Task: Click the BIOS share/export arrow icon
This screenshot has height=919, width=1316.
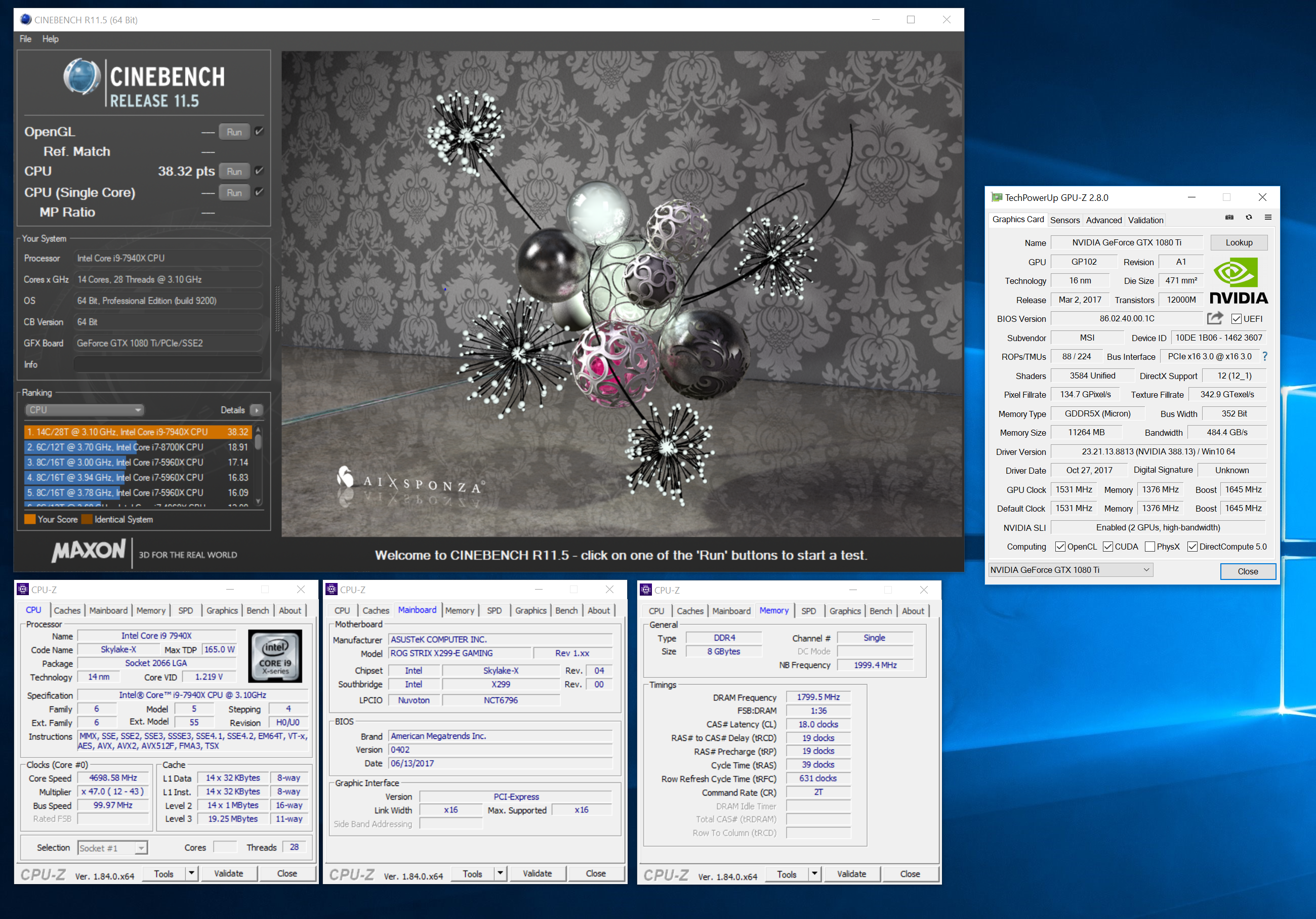Action: coord(1215,318)
